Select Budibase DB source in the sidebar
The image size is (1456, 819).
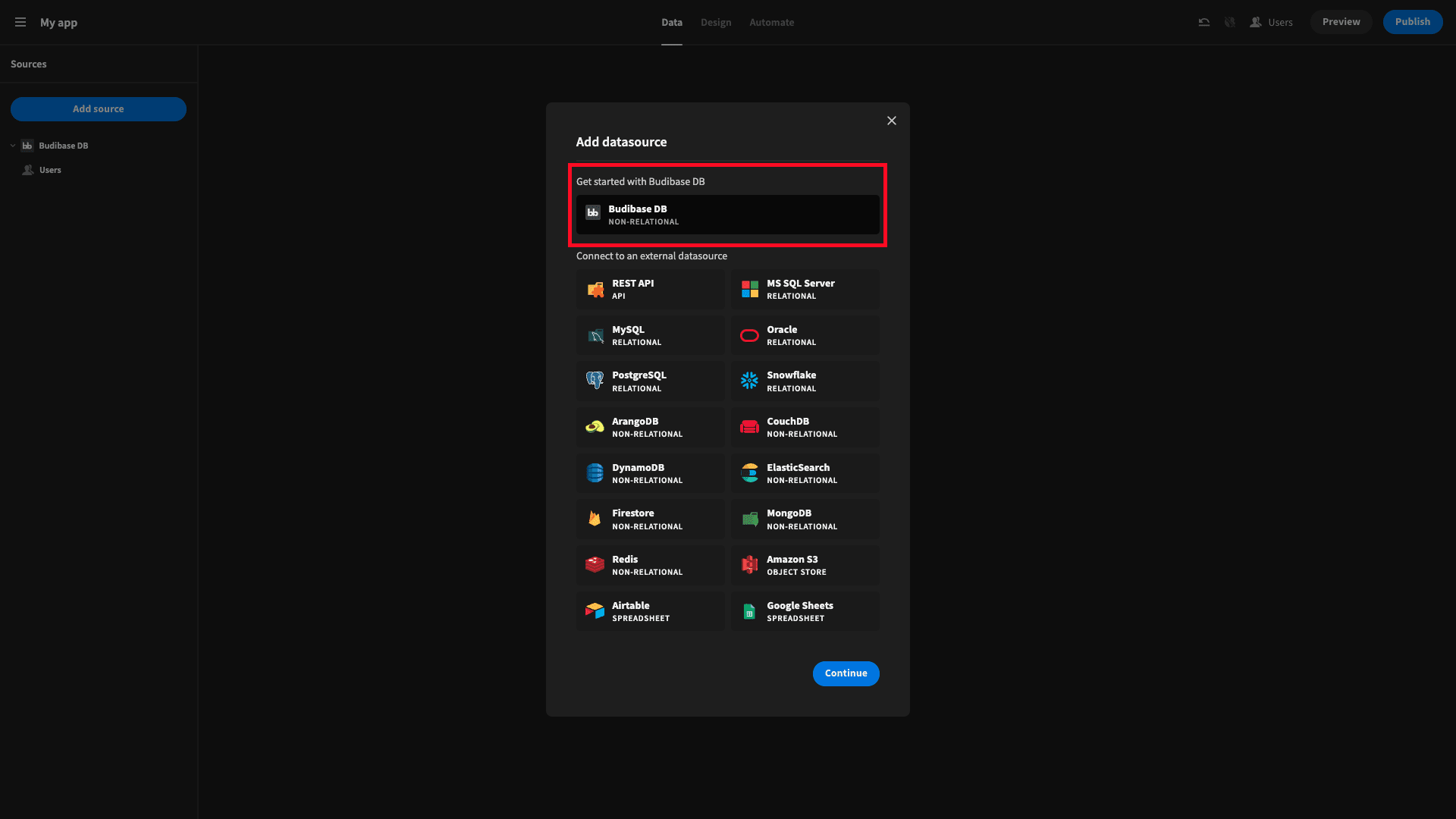(64, 146)
